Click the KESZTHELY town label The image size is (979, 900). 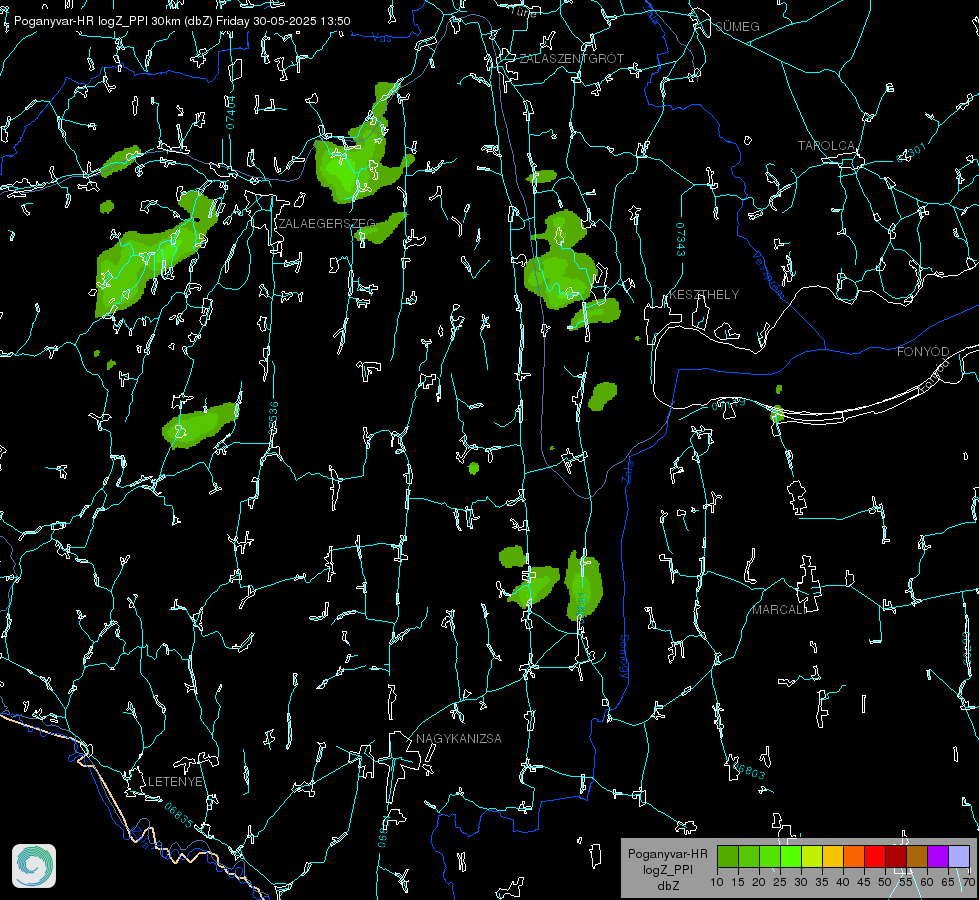704,294
